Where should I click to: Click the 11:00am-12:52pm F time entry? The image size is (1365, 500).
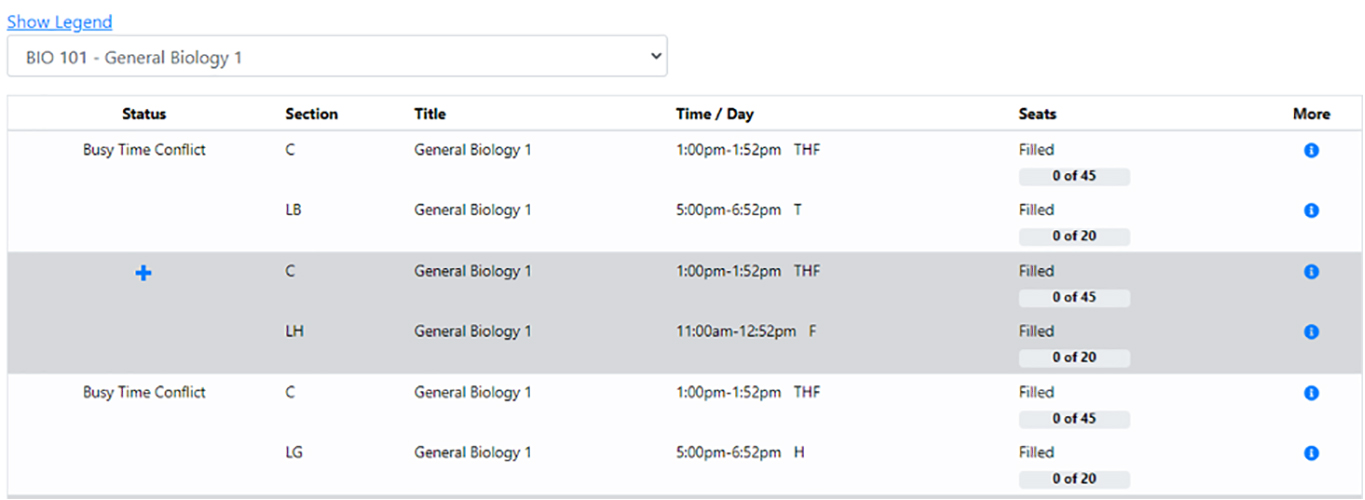click(745, 332)
